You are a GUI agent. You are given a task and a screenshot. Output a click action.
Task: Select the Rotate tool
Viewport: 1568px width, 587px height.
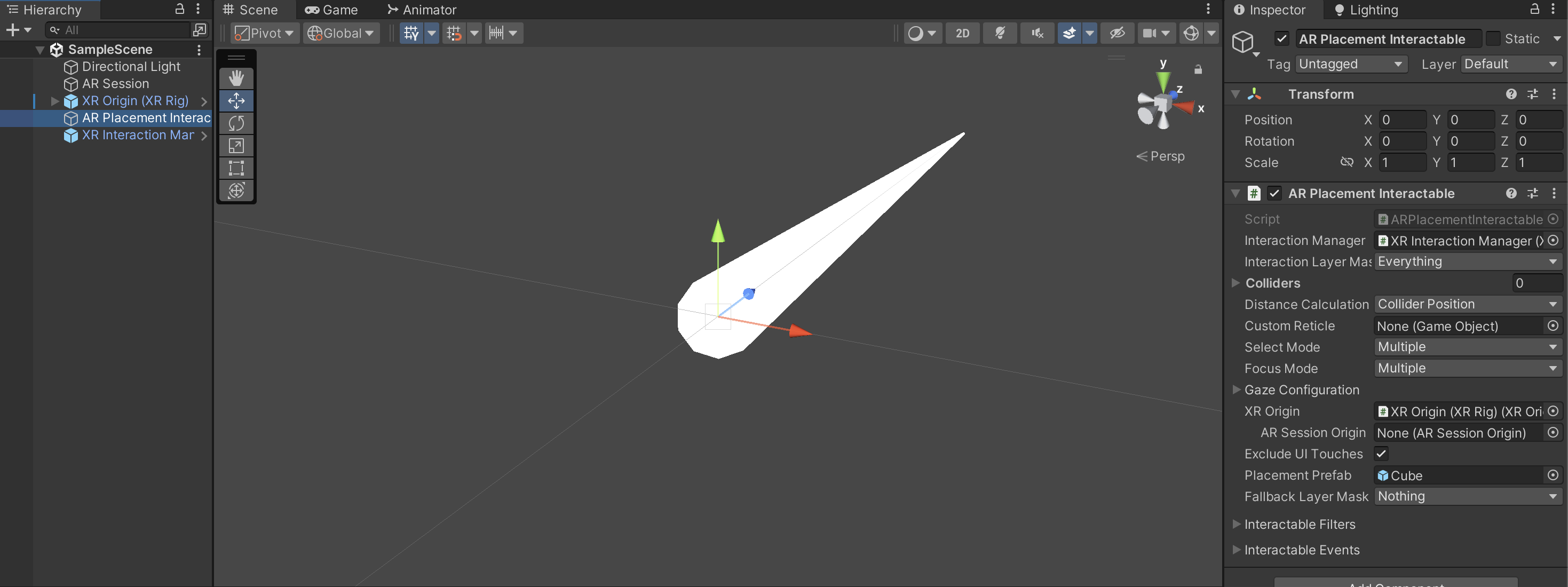tap(236, 123)
